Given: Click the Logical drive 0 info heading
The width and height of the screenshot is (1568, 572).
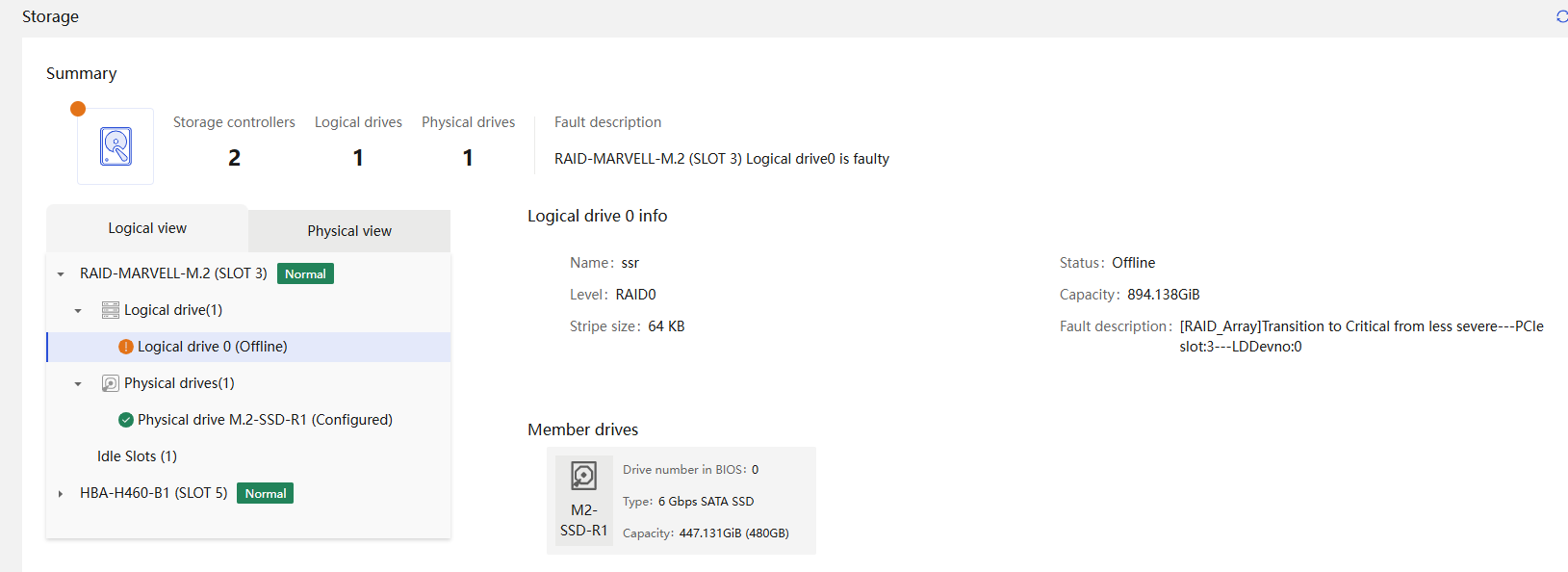Looking at the screenshot, I should (597, 216).
